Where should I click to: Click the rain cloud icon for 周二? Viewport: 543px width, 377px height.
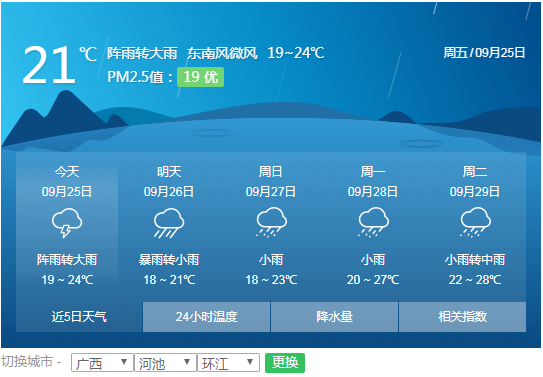(475, 222)
